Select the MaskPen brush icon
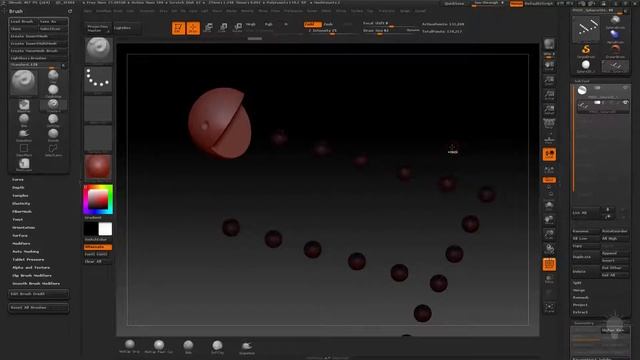640x360 pixels. (x=24, y=106)
